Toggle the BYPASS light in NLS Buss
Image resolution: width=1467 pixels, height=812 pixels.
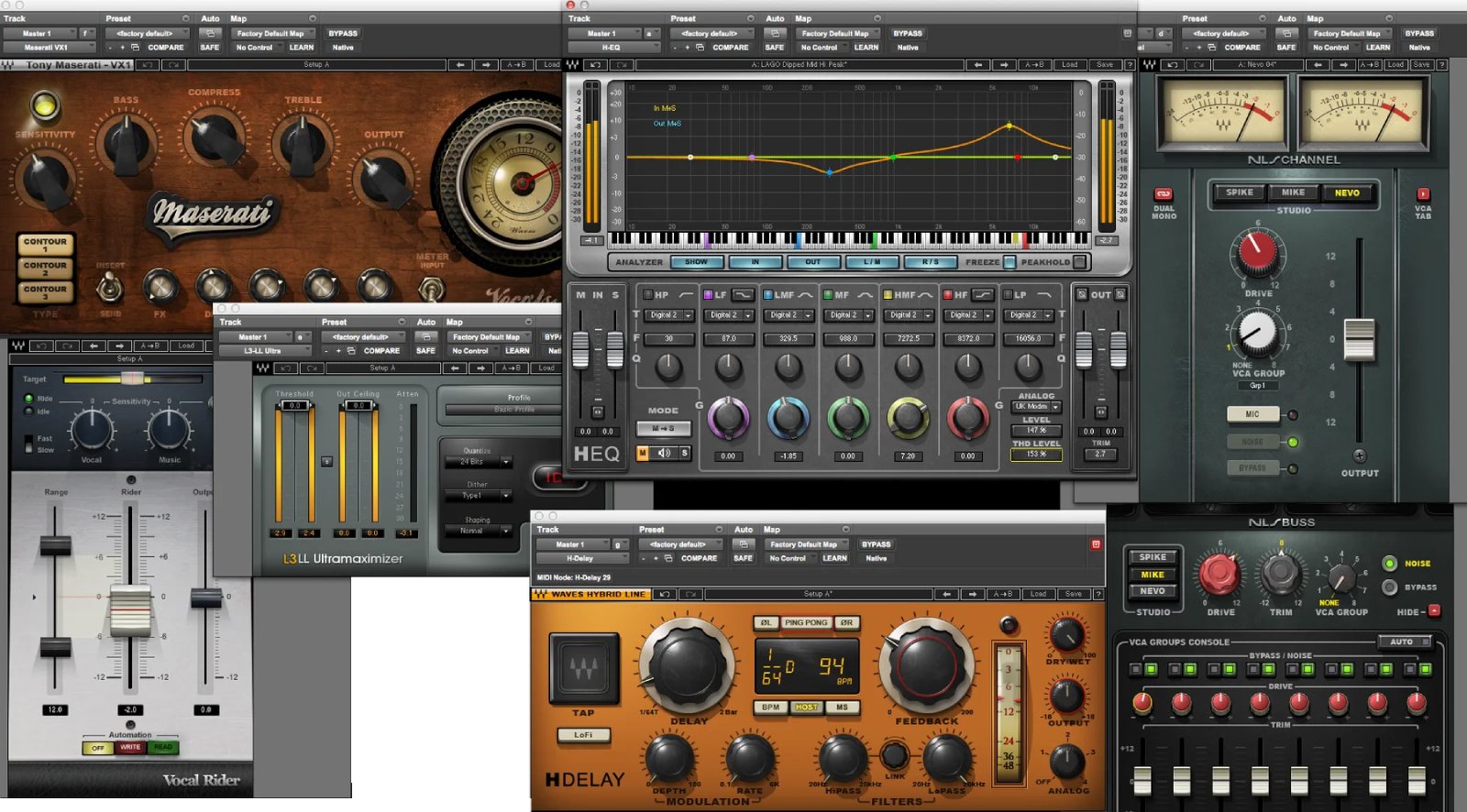coord(1390,587)
